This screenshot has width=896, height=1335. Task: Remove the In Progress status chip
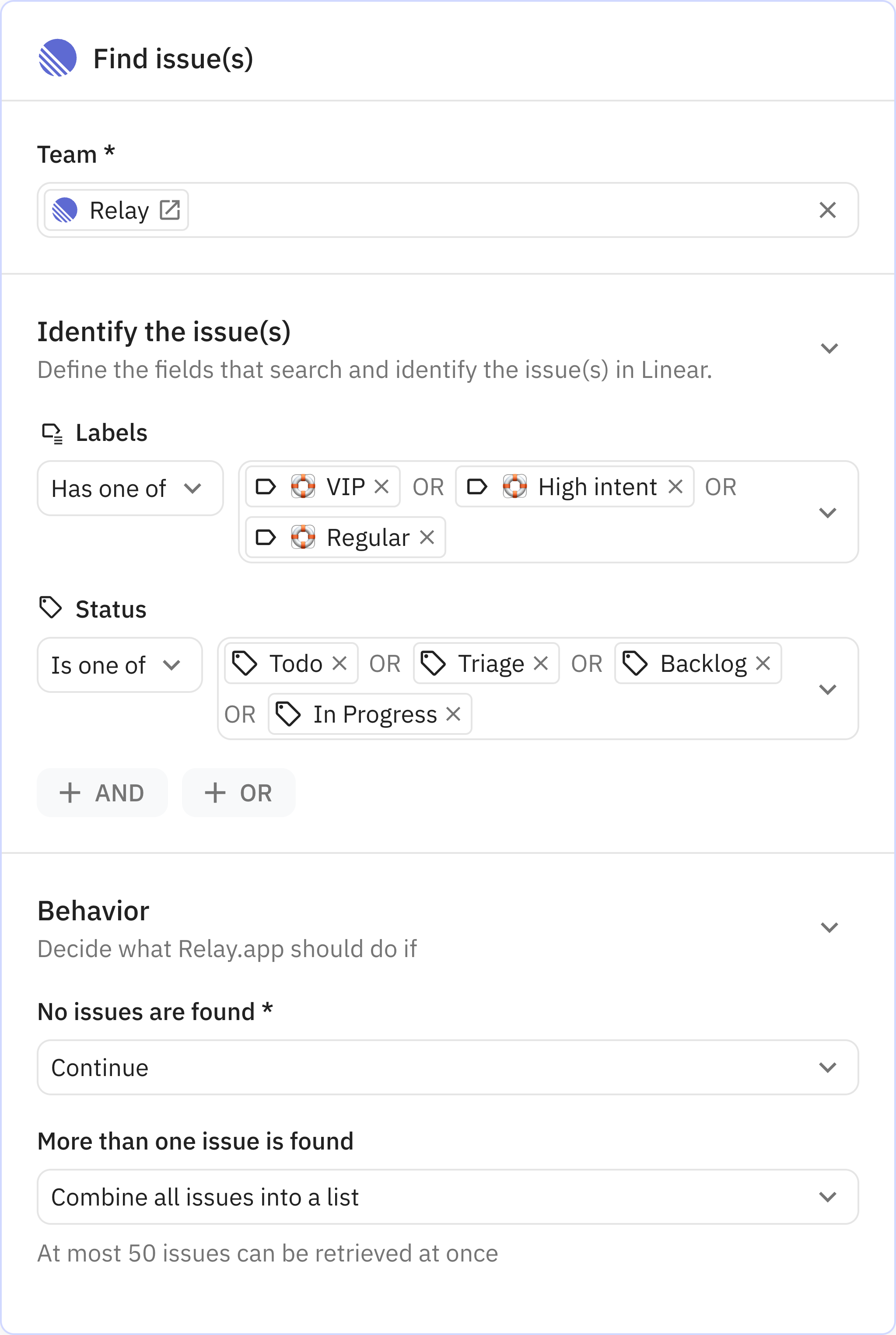tap(453, 713)
